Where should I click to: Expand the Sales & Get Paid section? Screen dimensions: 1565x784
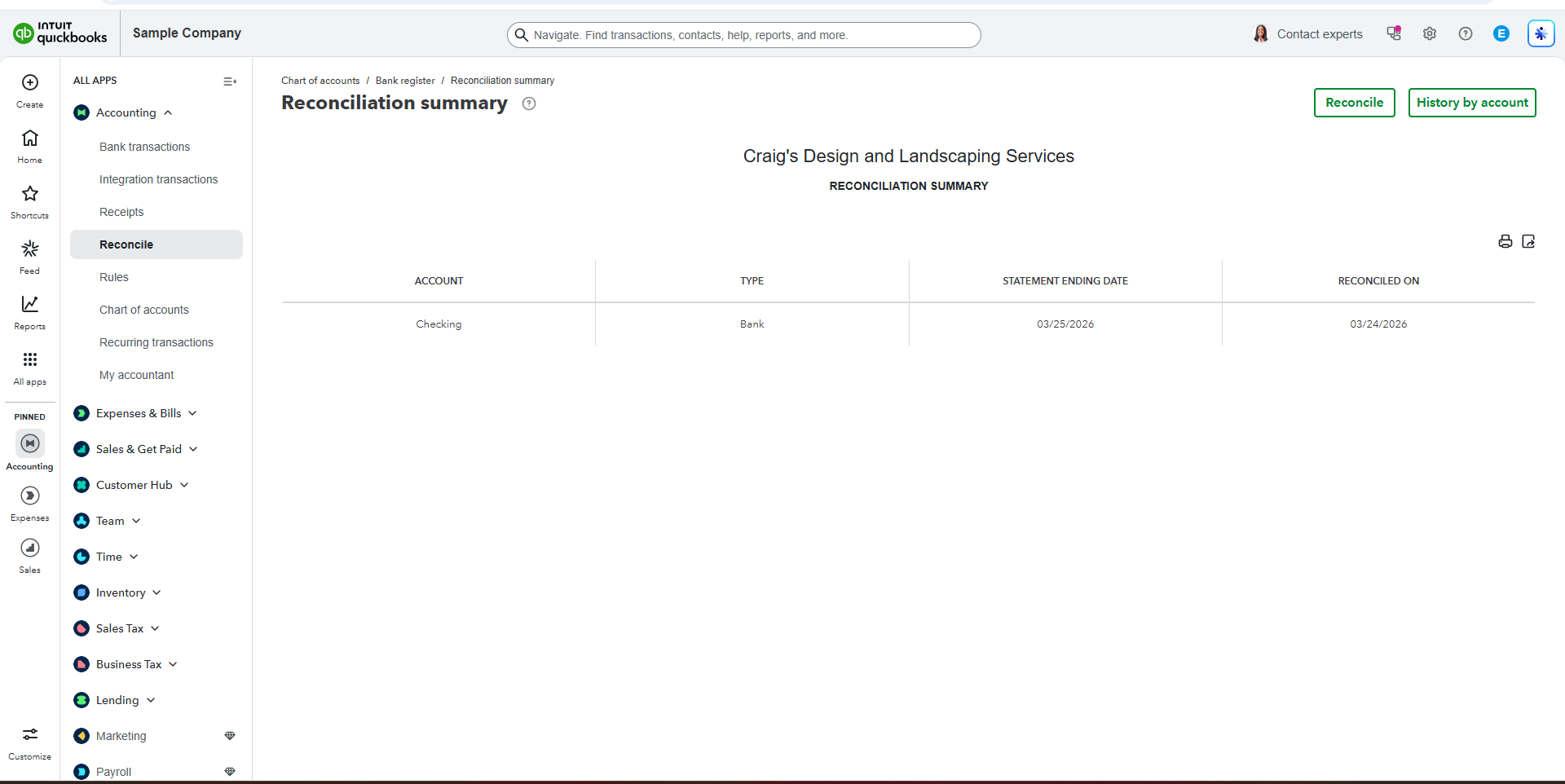coord(193,449)
